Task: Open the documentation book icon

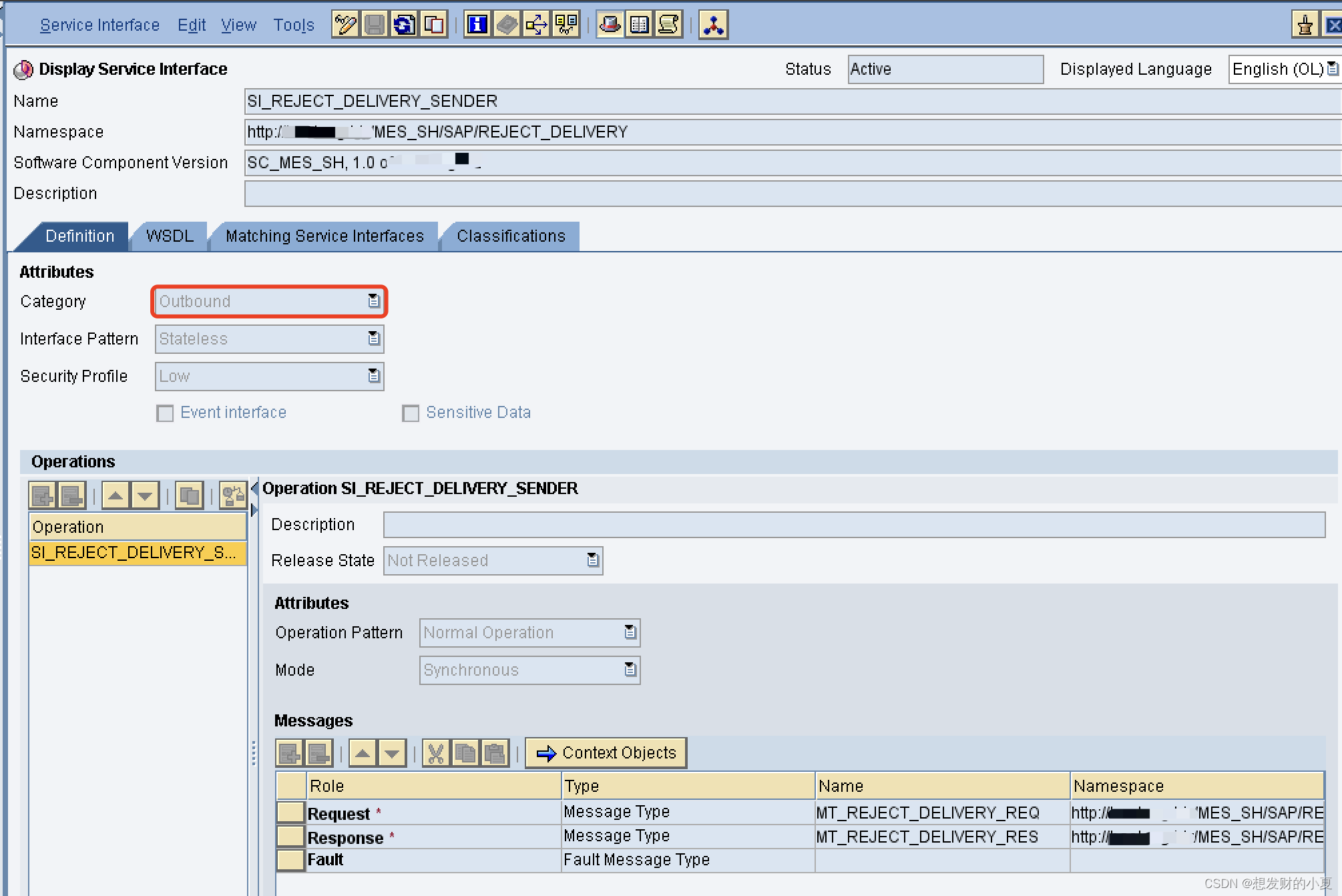Action: pyautogui.click(x=639, y=25)
